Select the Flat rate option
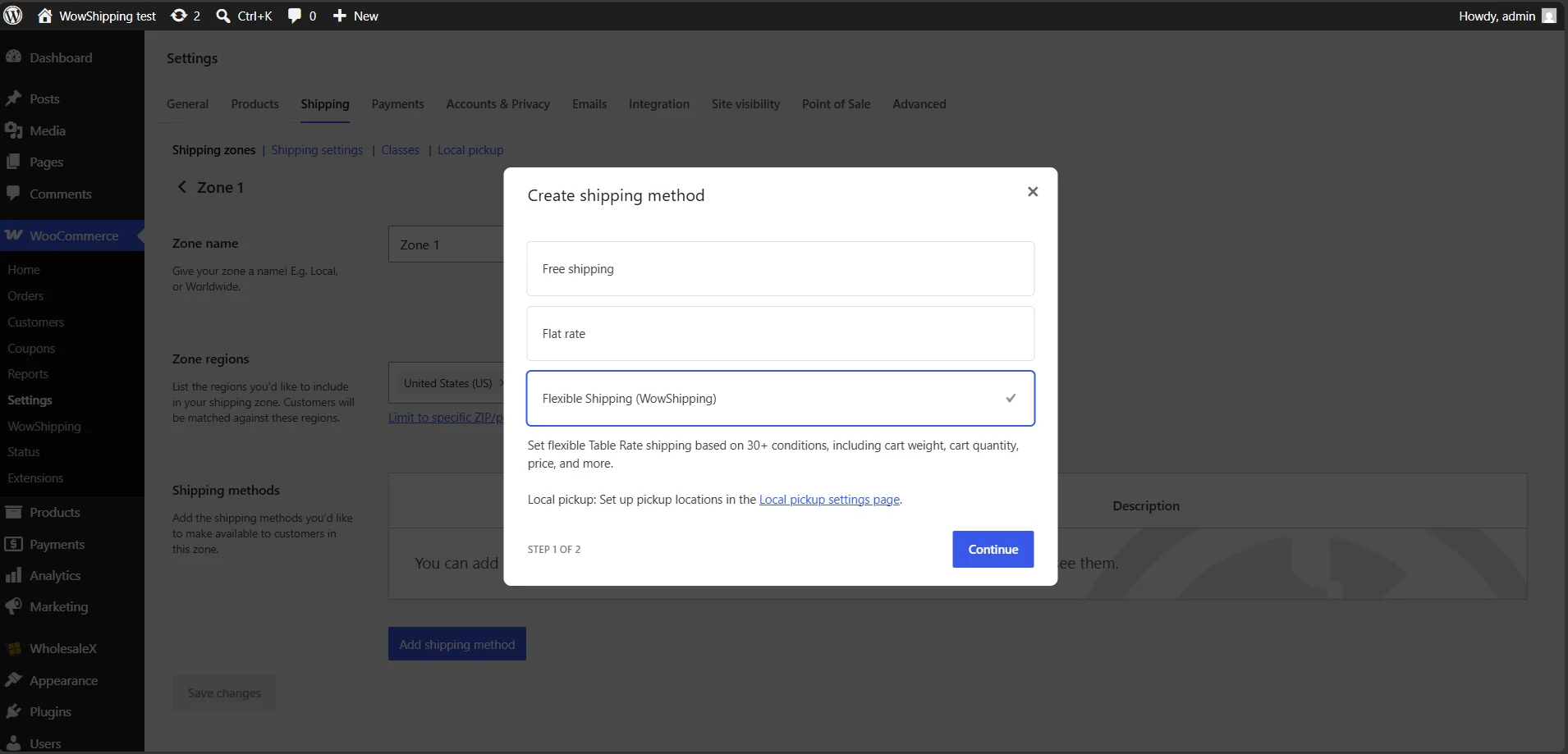Screen dimensions: 1568x754 (780, 333)
